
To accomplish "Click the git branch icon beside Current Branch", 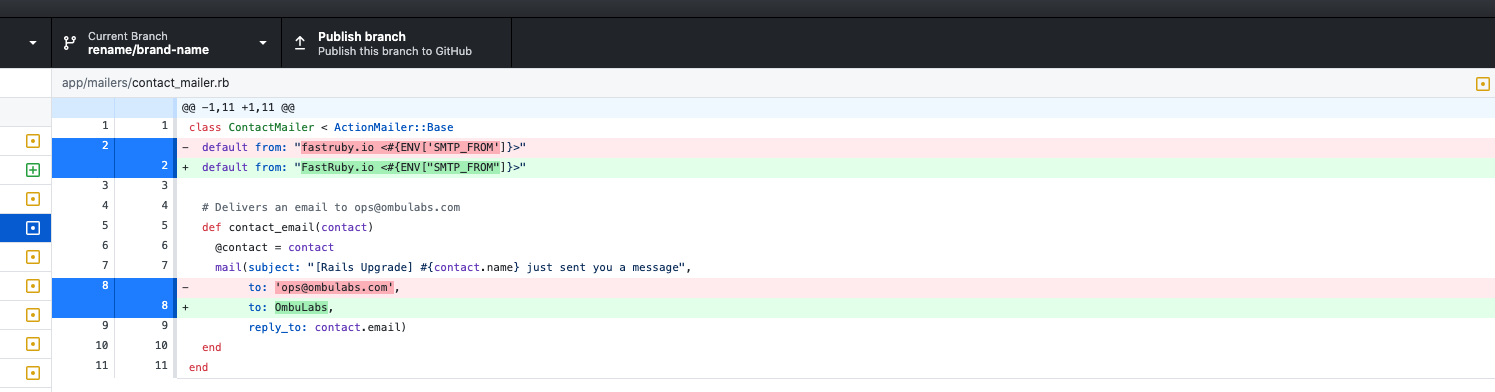I will pos(70,43).
